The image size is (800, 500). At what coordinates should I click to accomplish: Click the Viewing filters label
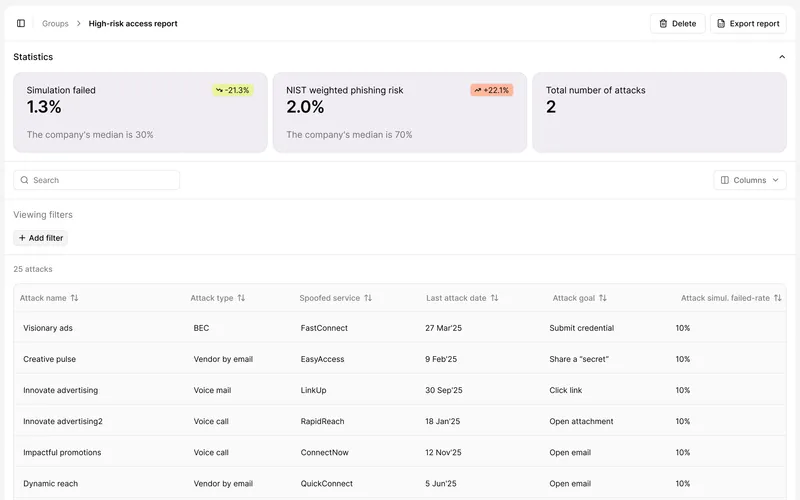tap(43, 215)
